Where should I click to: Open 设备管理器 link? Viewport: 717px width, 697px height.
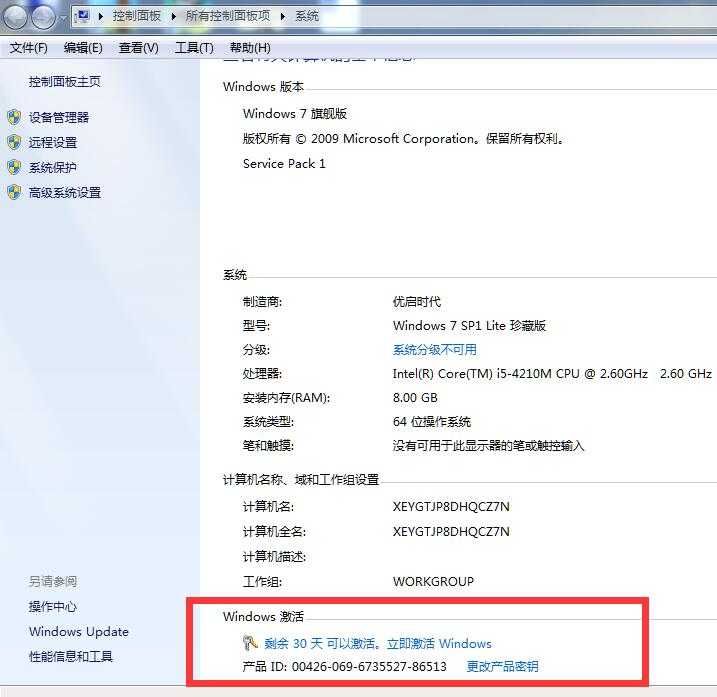tap(59, 118)
